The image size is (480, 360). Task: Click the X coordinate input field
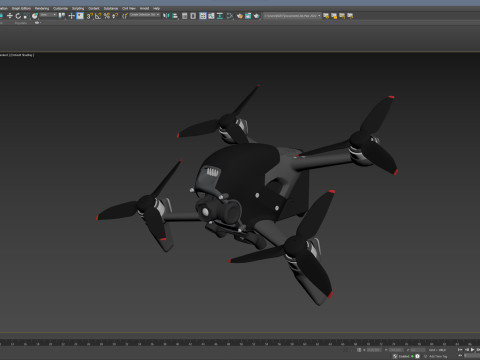click(x=374, y=350)
